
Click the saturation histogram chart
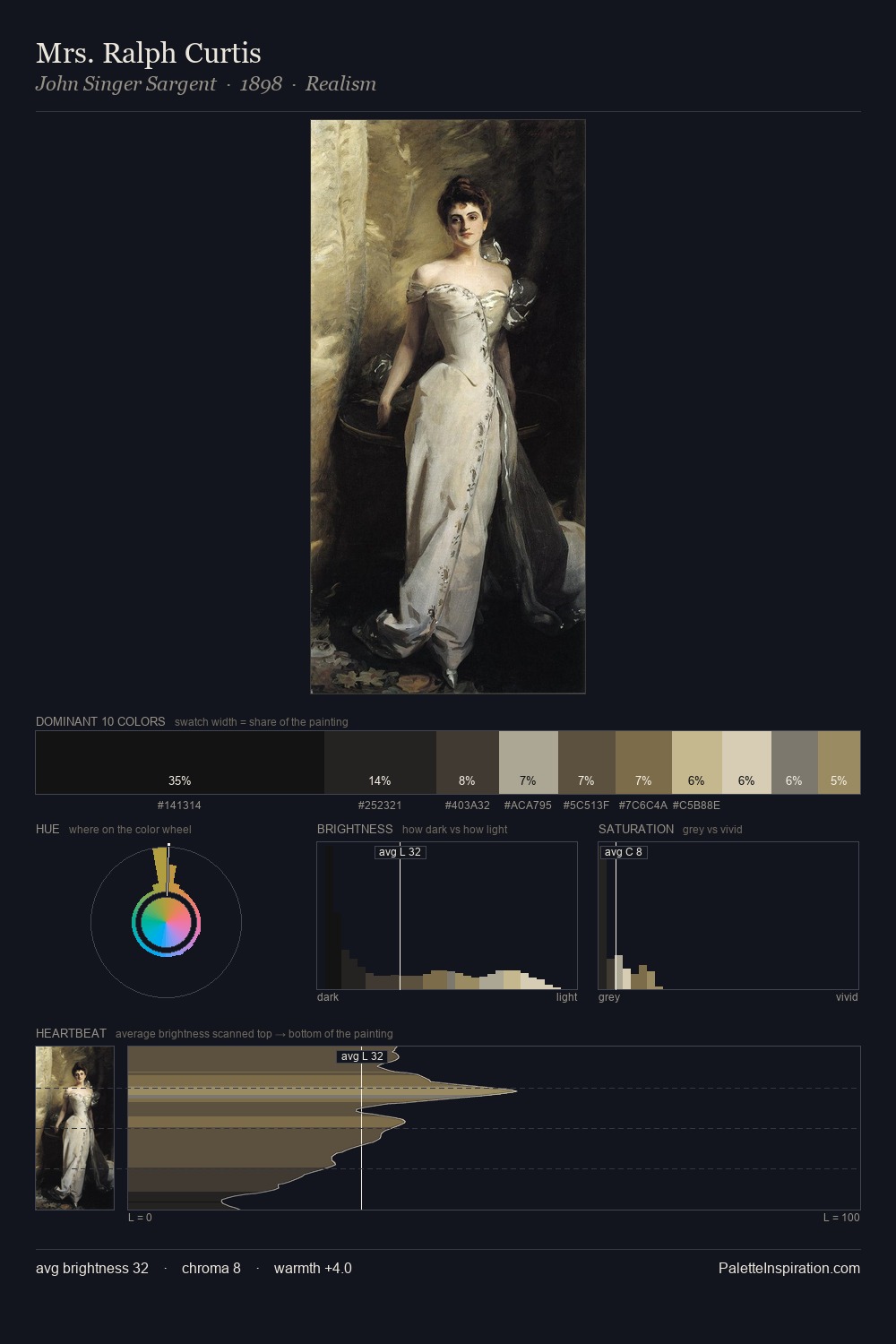[x=728, y=916]
